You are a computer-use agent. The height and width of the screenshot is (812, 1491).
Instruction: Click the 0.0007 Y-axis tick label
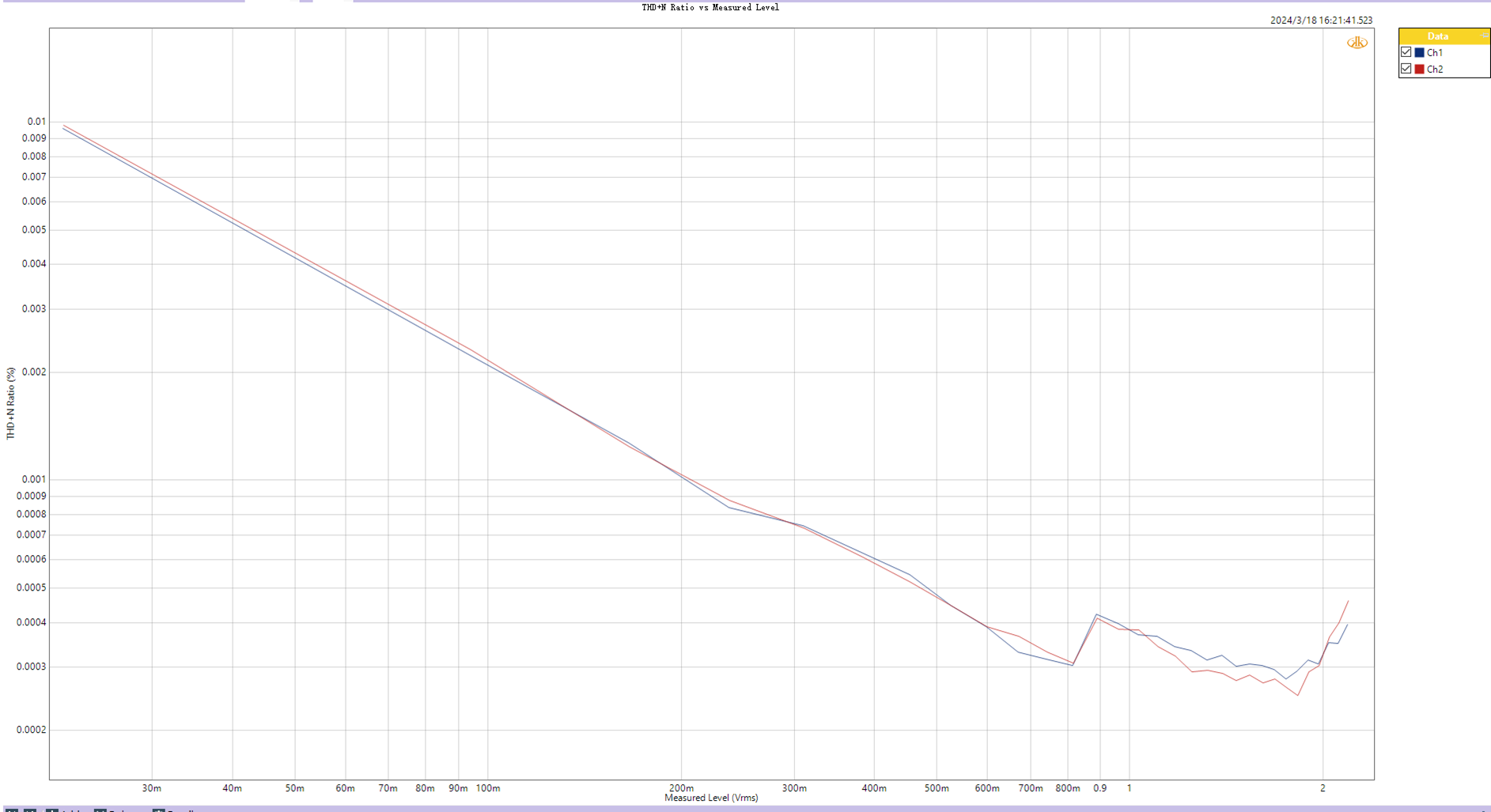tap(32, 535)
